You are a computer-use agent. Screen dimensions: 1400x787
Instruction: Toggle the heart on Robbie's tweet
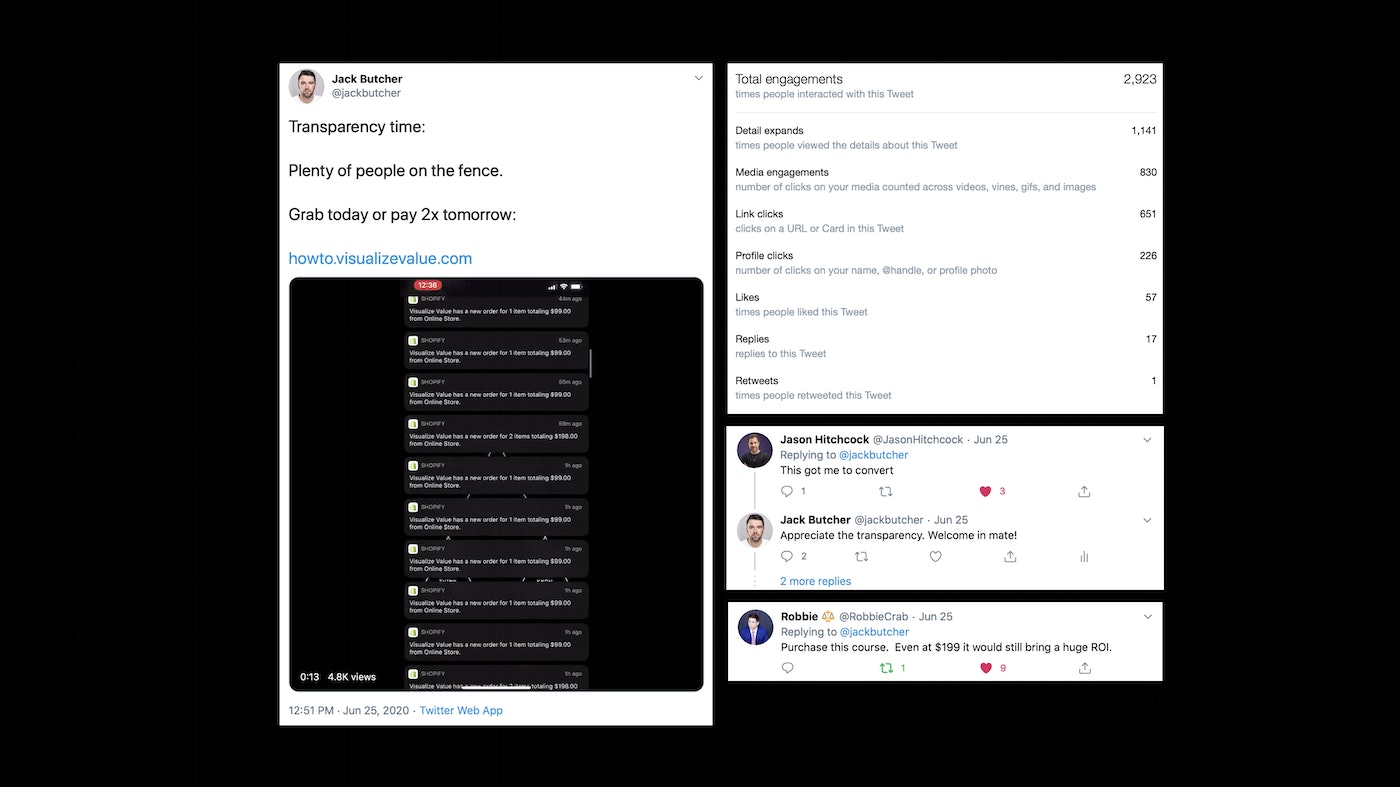pyautogui.click(x=985, y=668)
